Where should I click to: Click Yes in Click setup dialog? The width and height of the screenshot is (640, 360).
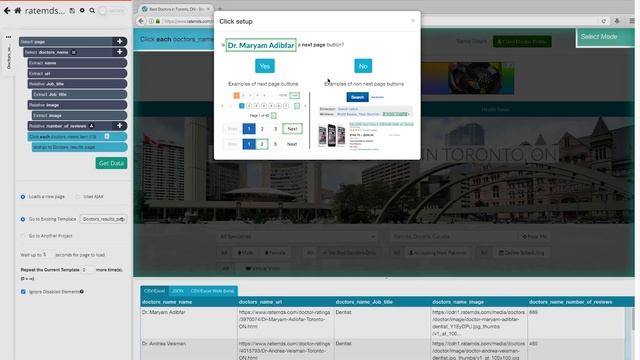(x=265, y=66)
